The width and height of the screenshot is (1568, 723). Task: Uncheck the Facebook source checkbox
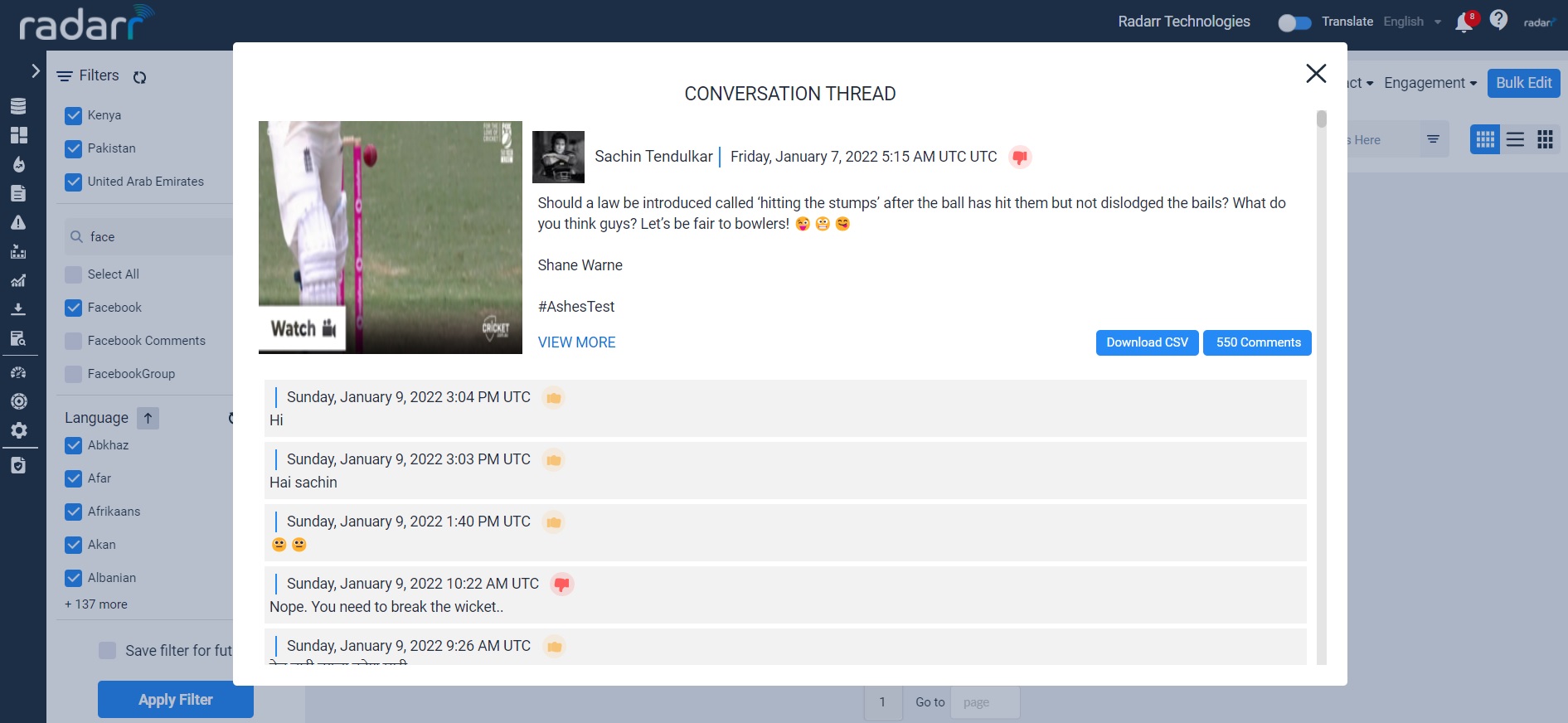pos(74,308)
